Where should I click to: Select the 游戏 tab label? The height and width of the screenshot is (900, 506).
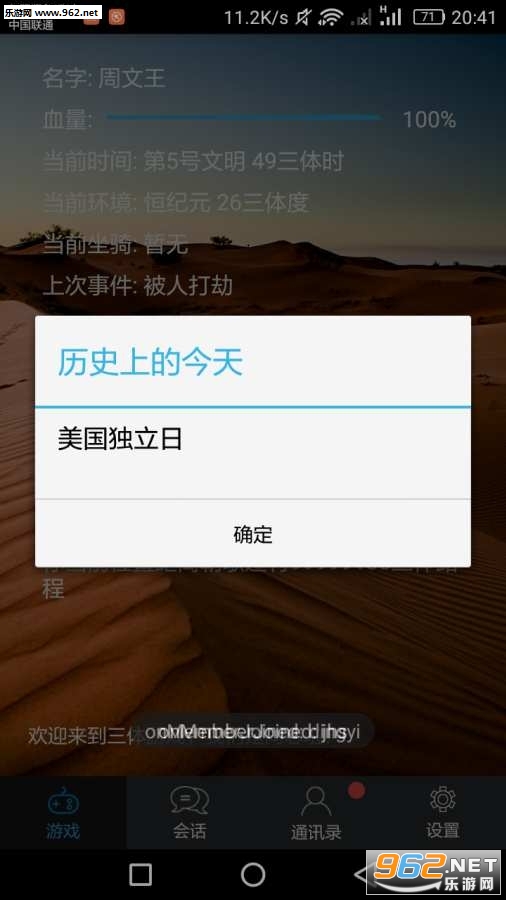[x=63, y=831]
